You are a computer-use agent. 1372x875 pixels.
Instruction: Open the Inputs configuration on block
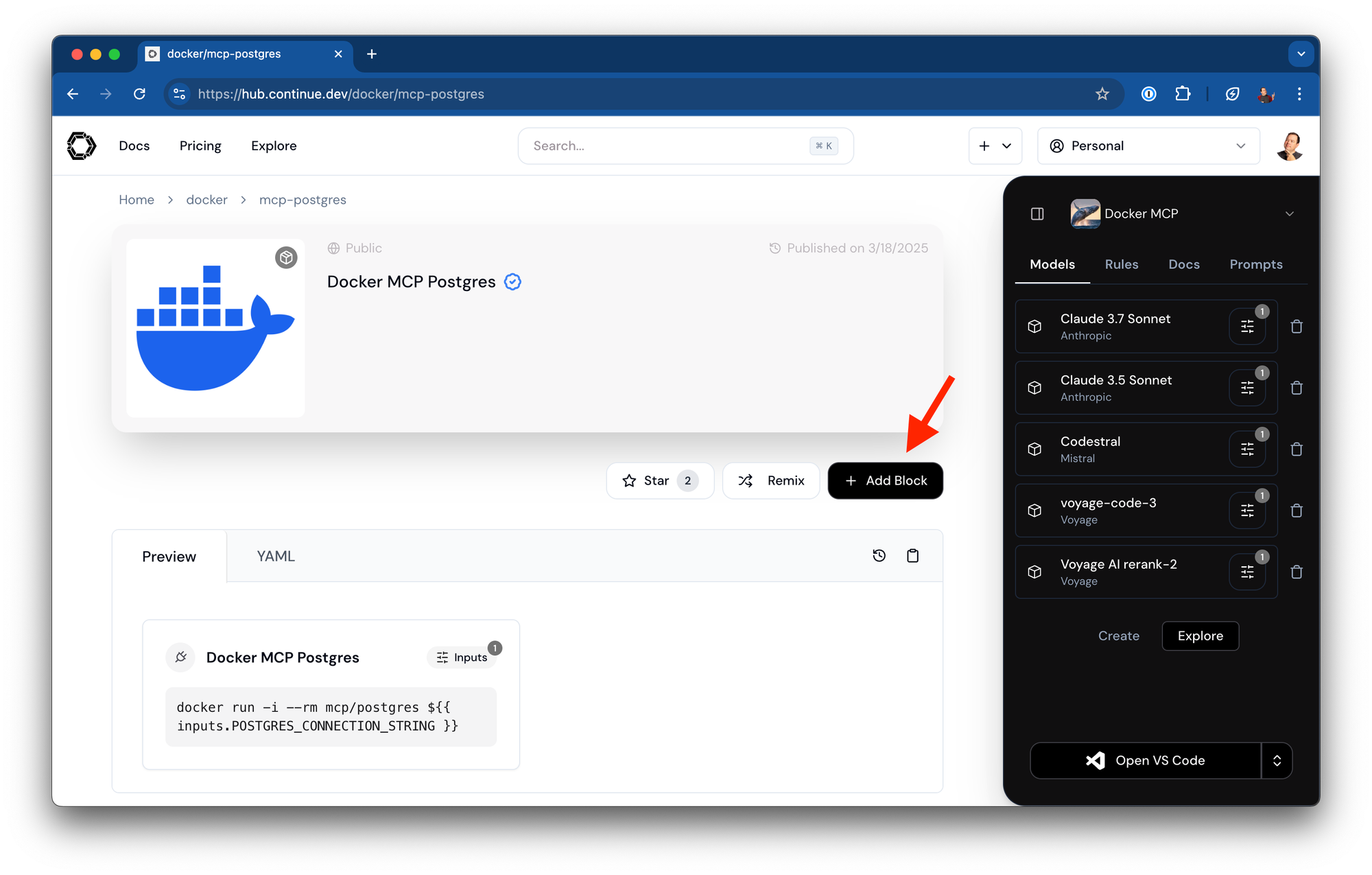(x=462, y=657)
